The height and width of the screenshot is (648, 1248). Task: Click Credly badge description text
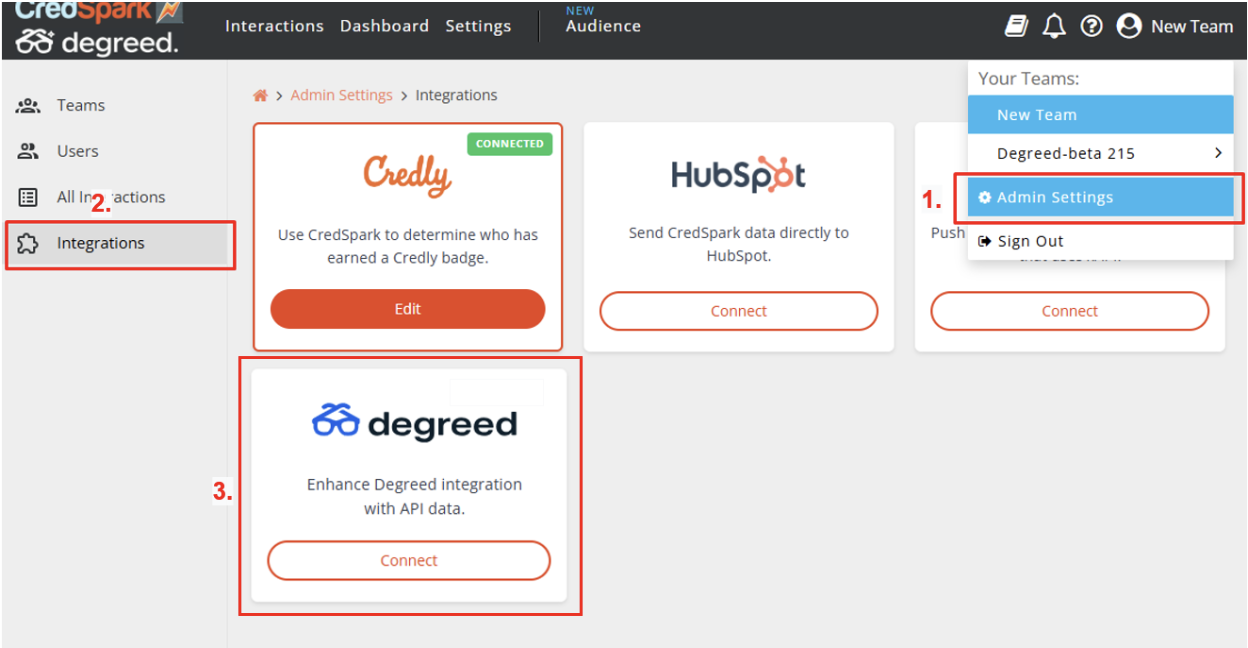coord(408,246)
